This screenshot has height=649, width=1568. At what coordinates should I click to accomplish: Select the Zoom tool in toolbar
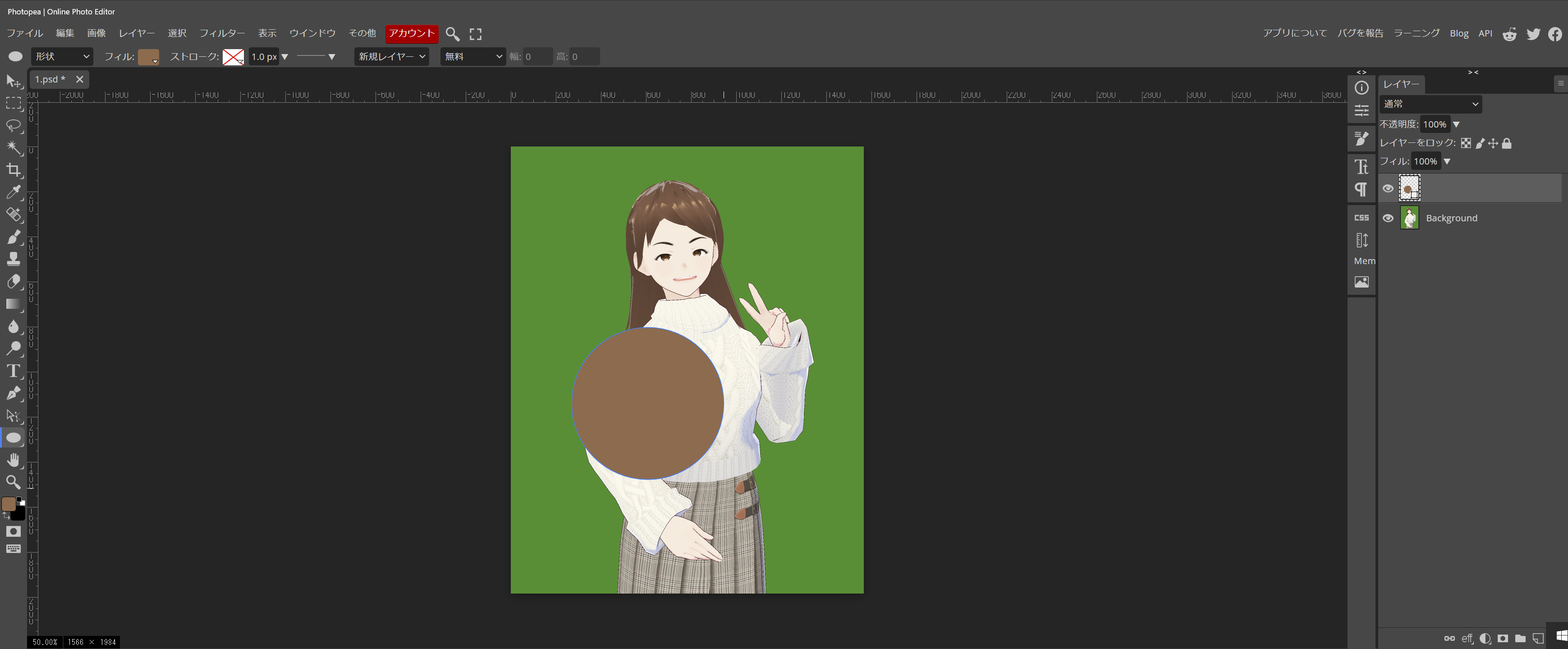point(14,482)
